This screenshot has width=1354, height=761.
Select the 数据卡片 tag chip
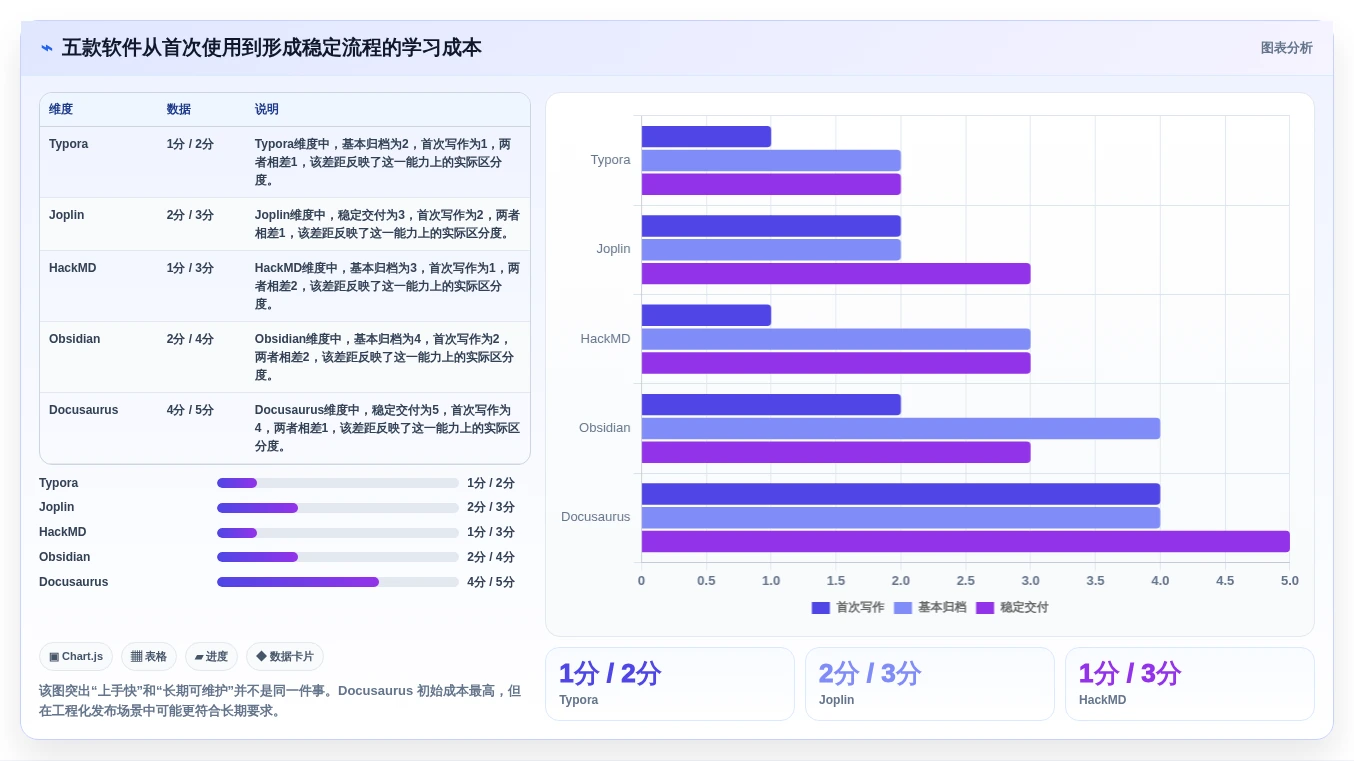(285, 656)
